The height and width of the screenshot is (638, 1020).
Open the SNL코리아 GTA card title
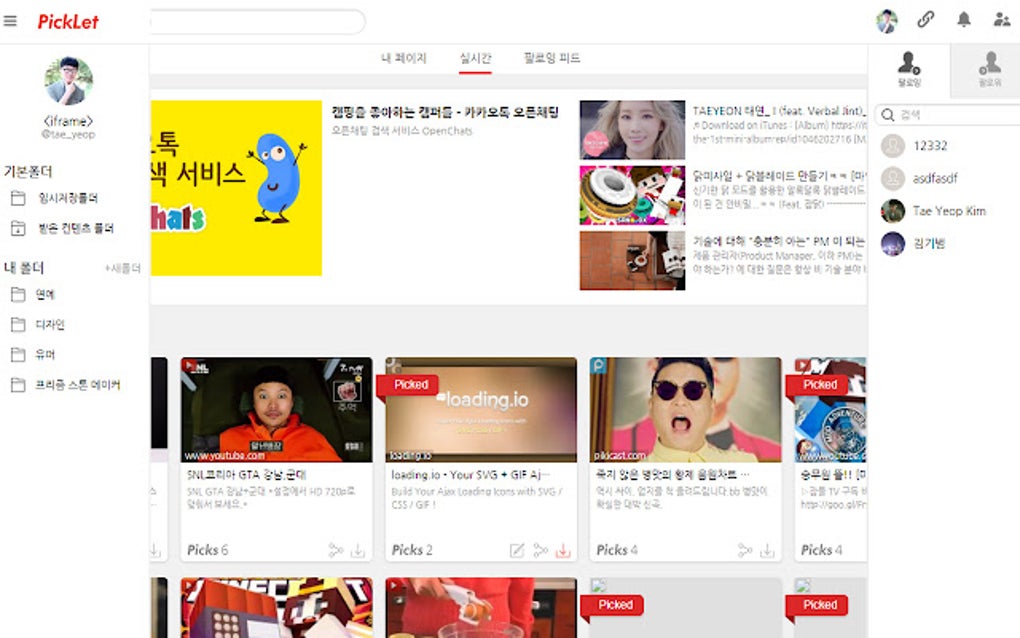[x=247, y=475]
